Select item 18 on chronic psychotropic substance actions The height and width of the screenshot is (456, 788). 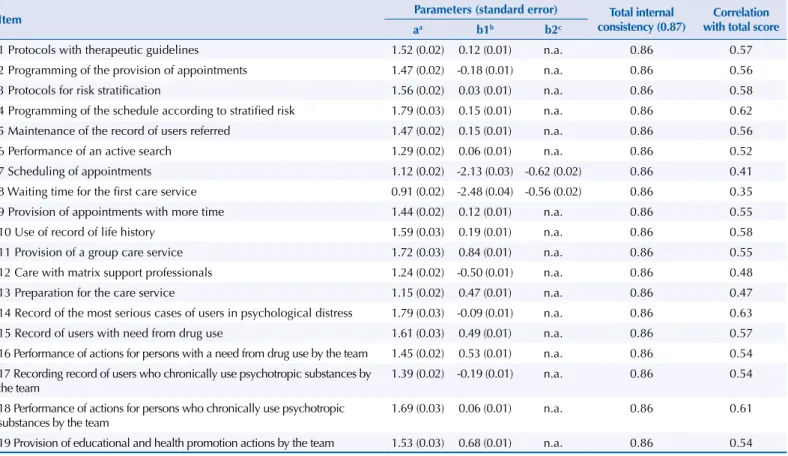172,415
